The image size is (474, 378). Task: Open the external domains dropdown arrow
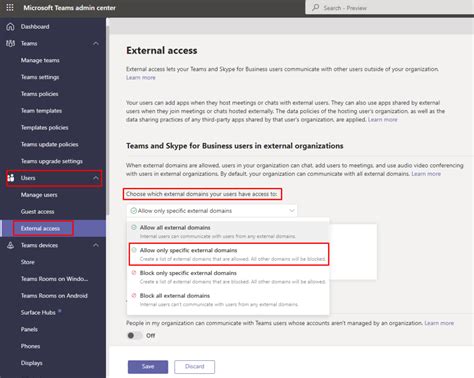(x=292, y=211)
